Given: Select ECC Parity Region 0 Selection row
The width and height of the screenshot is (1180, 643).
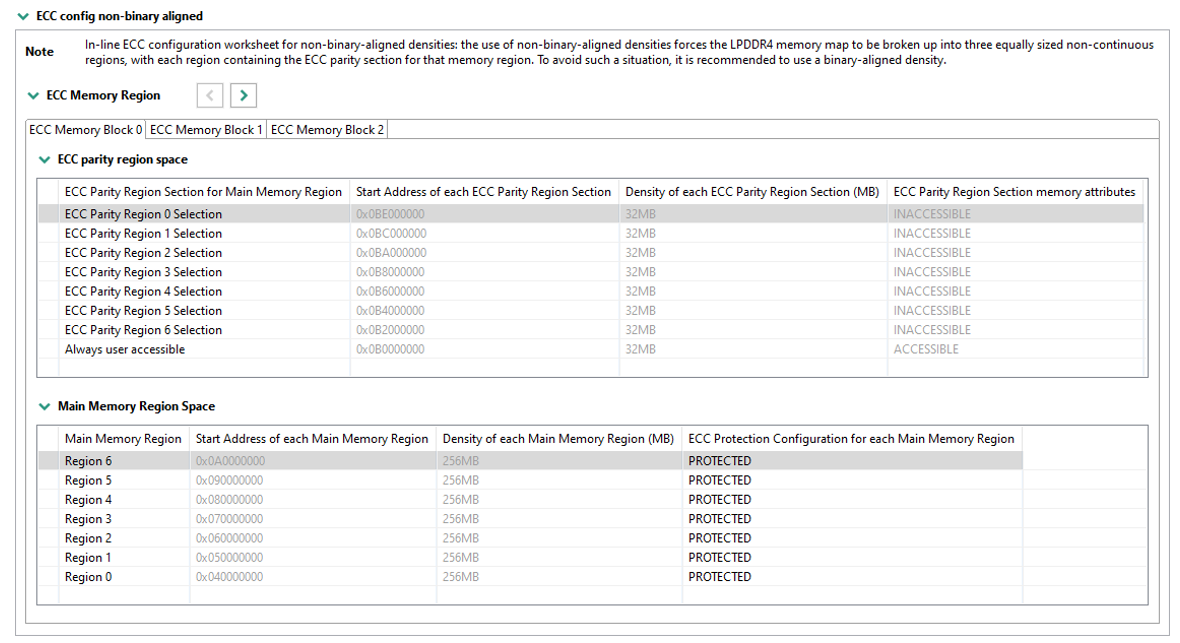Looking at the screenshot, I should pos(143,214).
